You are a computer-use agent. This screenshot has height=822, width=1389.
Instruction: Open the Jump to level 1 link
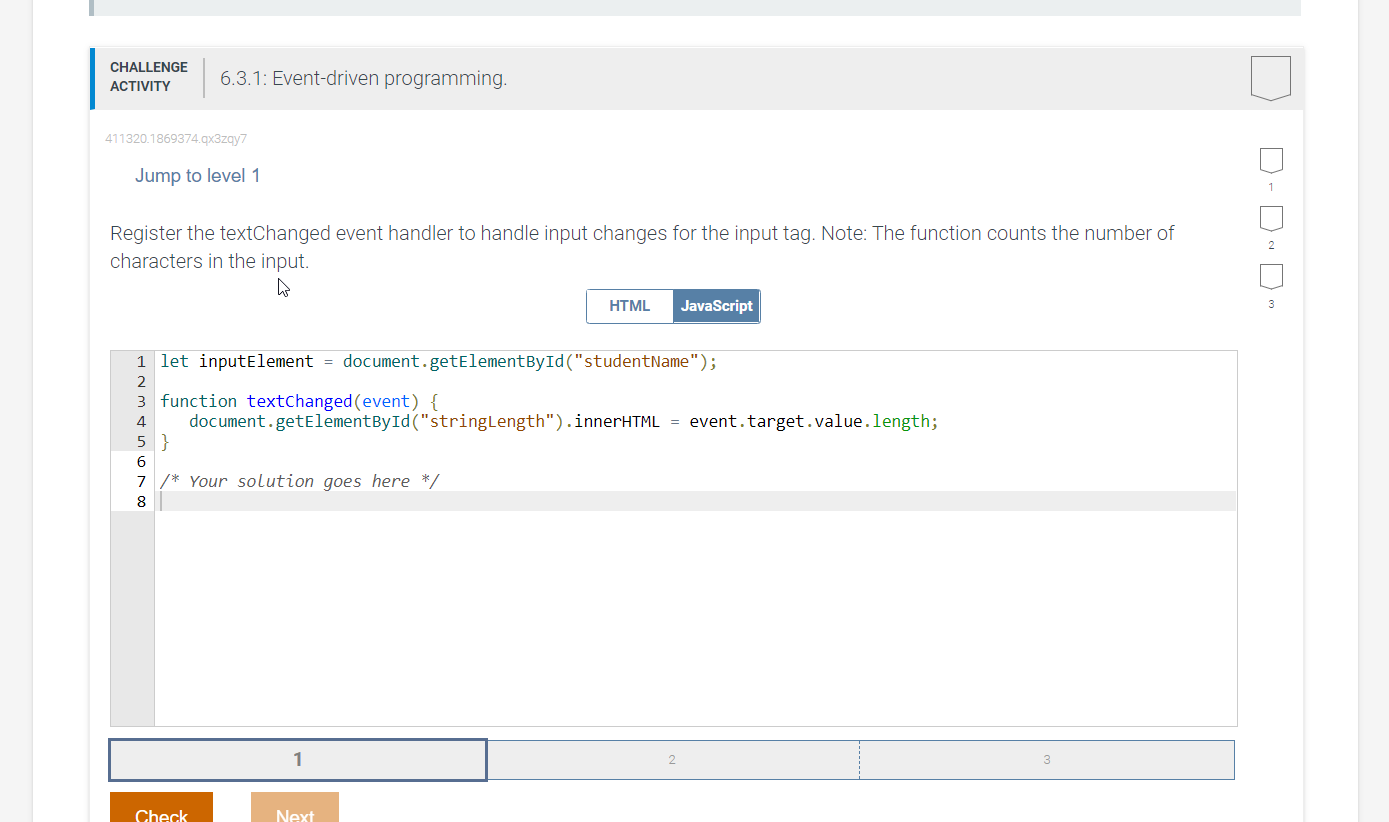point(197,175)
